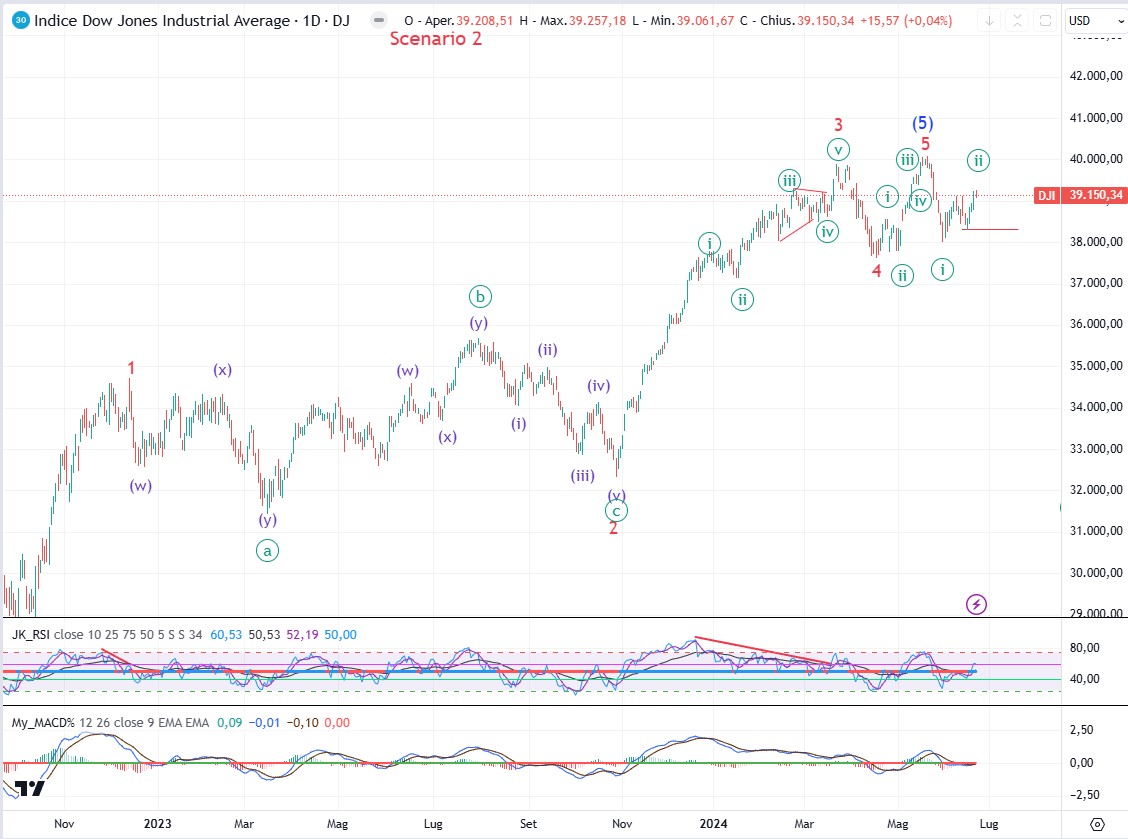Collapse the main chart pane
The height and width of the screenshot is (839, 1128).
[x=1018, y=20]
